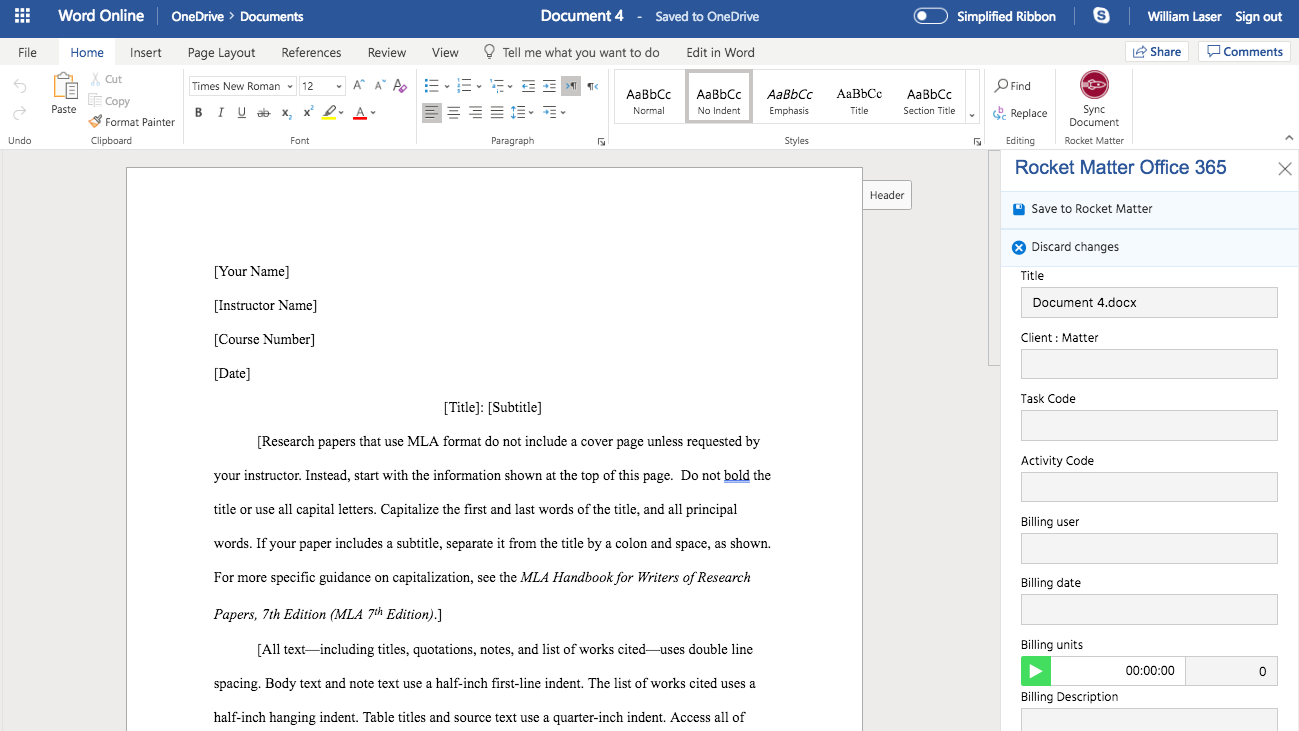This screenshot has height=731, width=1299.
Task: Switch to the Insert tab
Action: tap(146, 52)
